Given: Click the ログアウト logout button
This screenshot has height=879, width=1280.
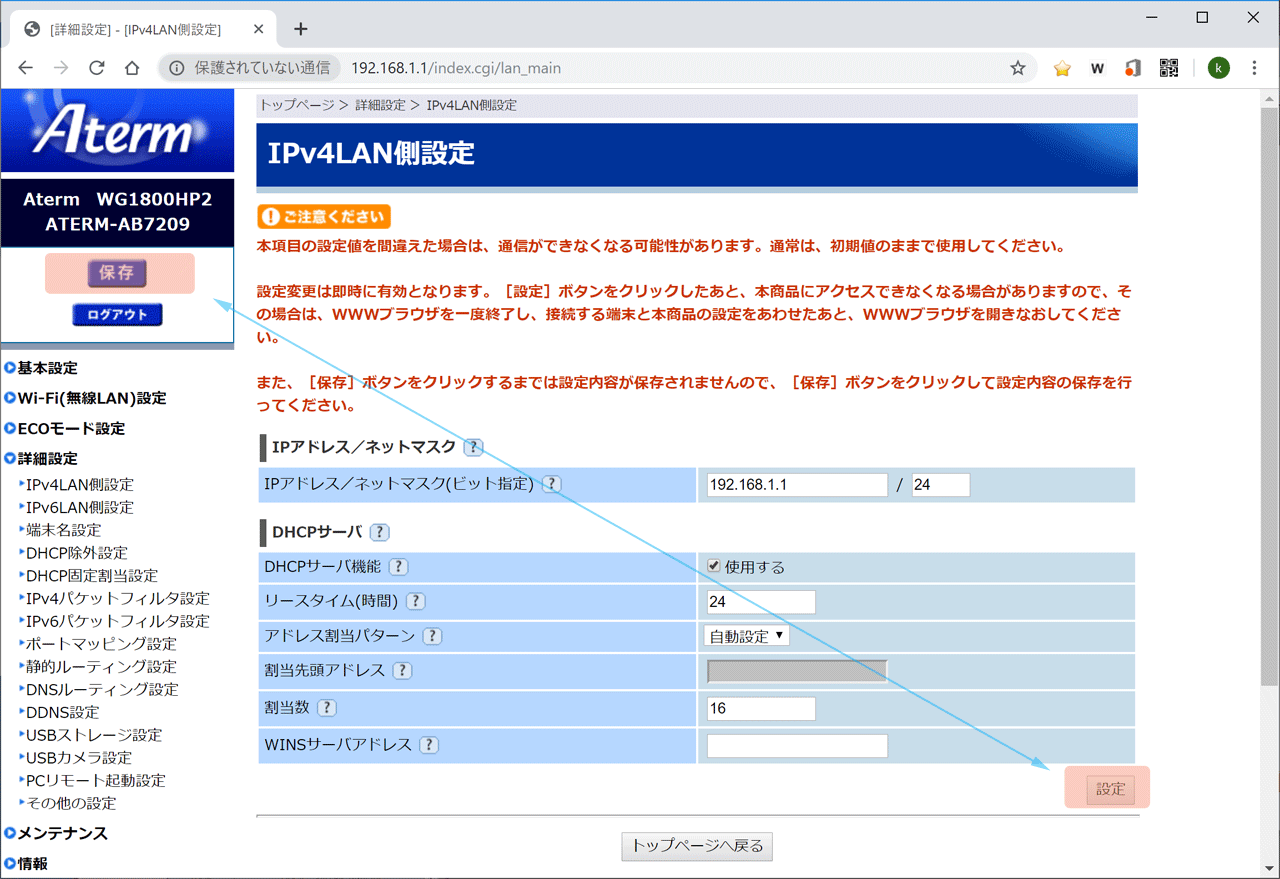Looking at the screenshot, I should (117, 314).
